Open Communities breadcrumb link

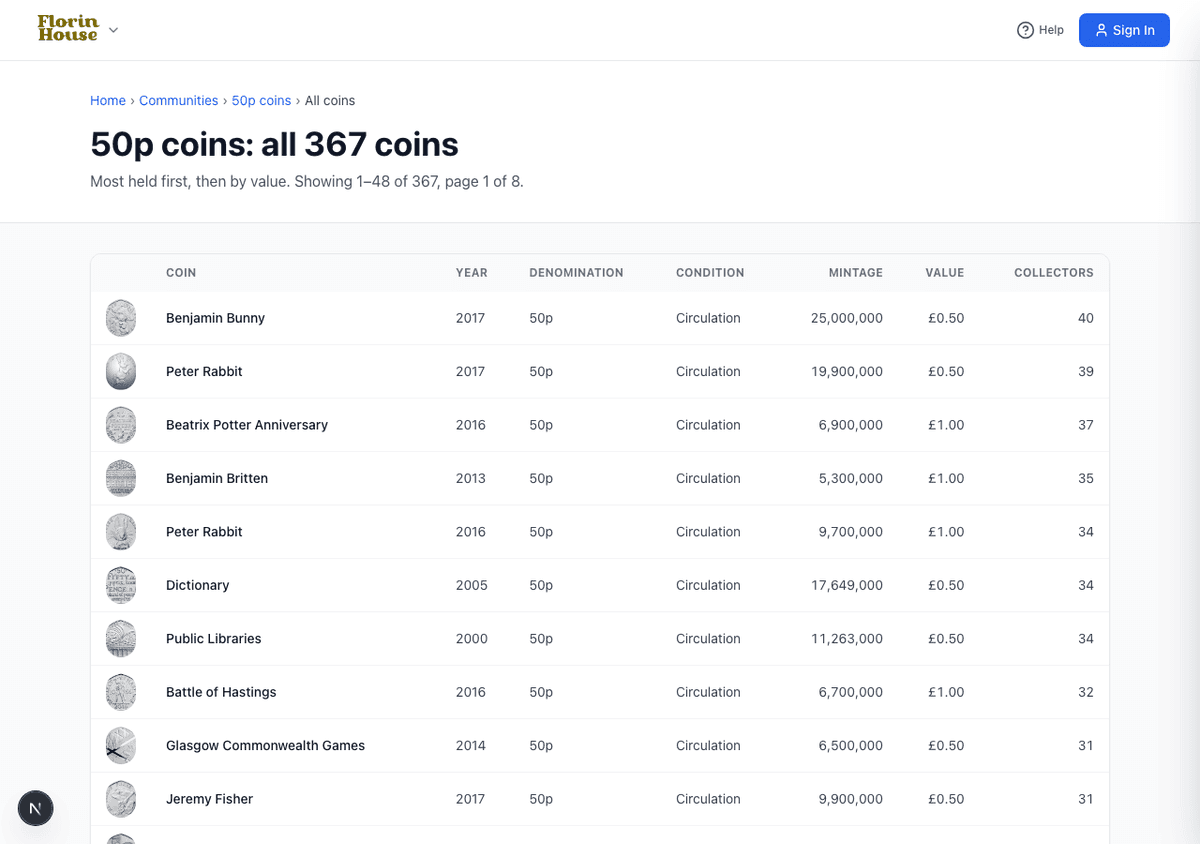coord(179,101)
